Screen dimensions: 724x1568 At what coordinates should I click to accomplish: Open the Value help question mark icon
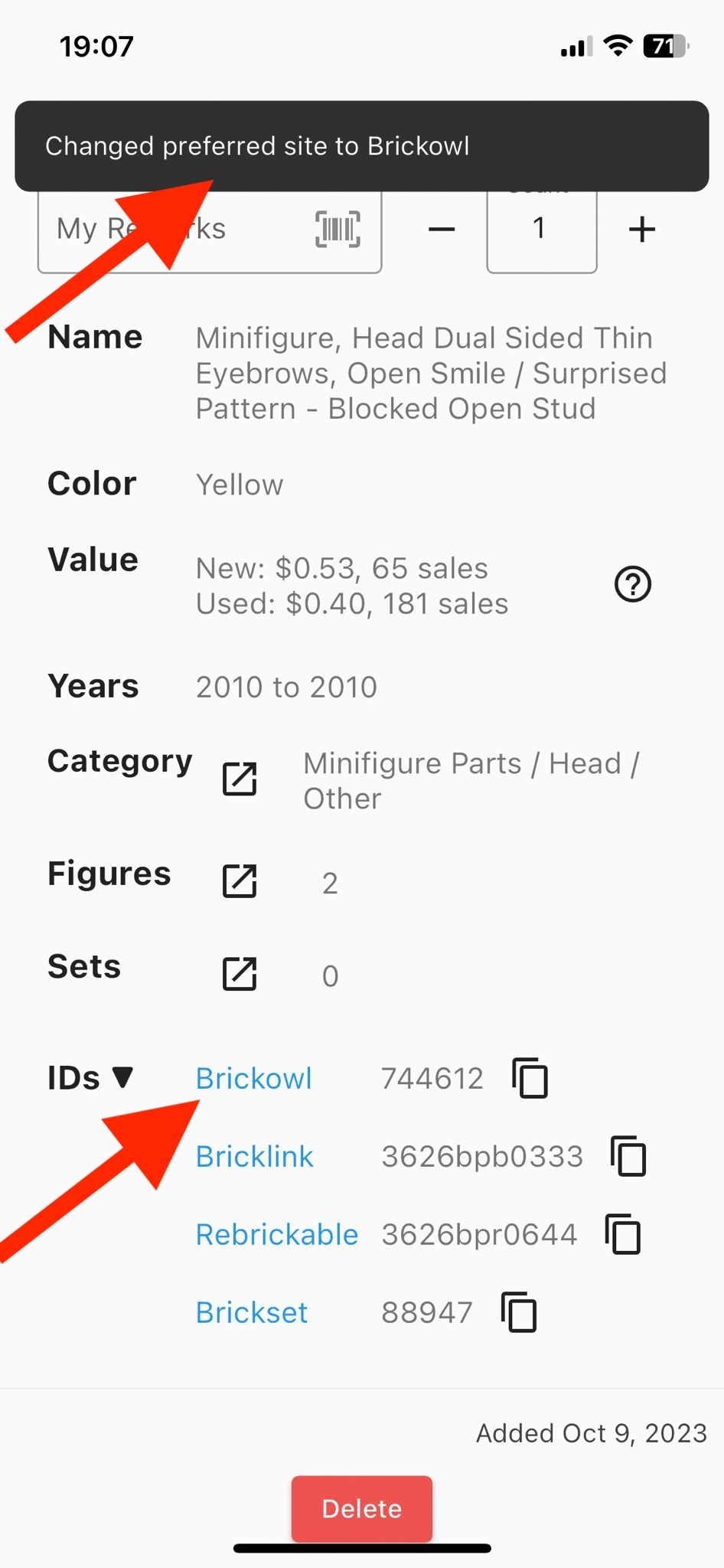click(x=633, y=585)
